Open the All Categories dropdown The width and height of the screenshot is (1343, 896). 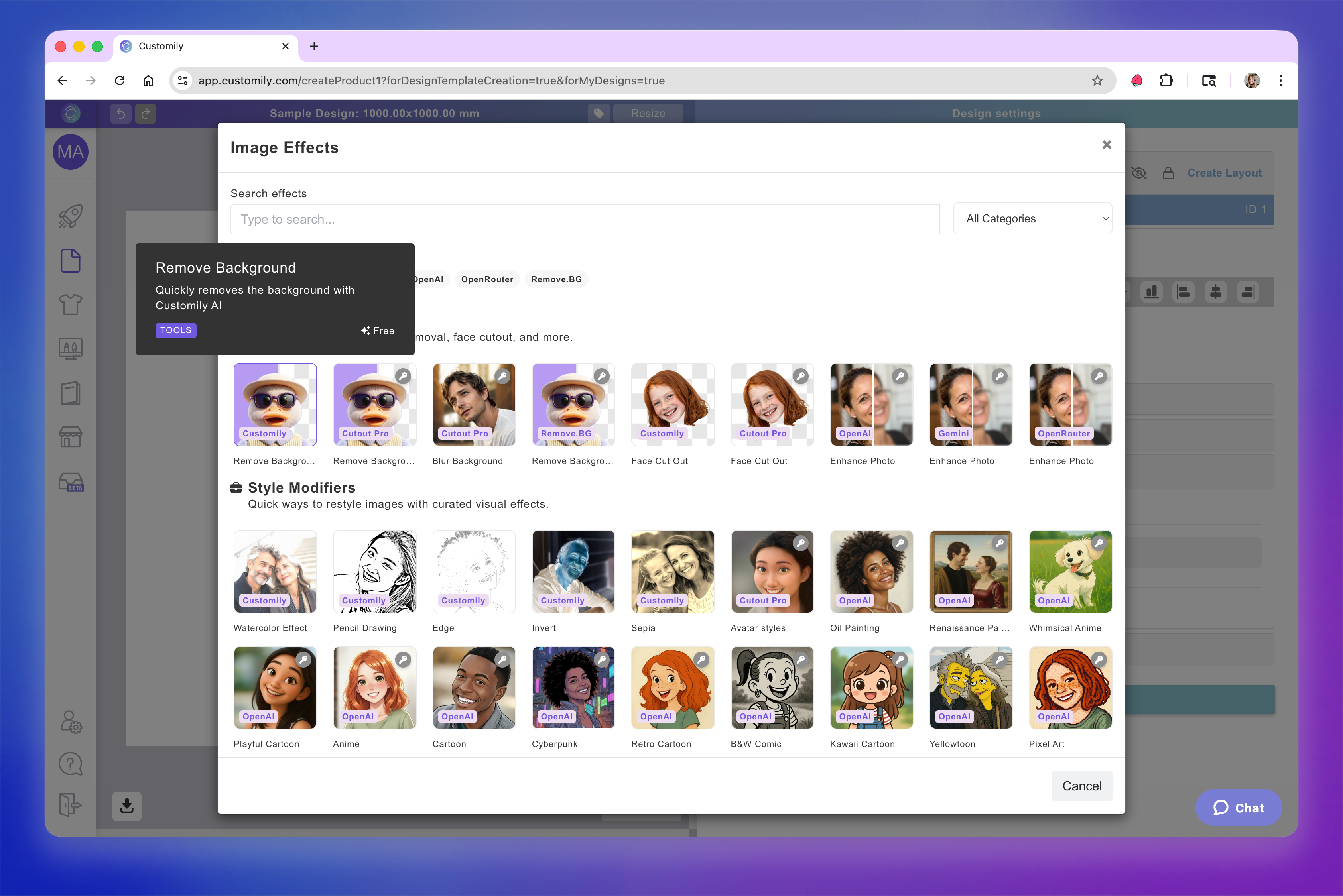pos(1032,219)
